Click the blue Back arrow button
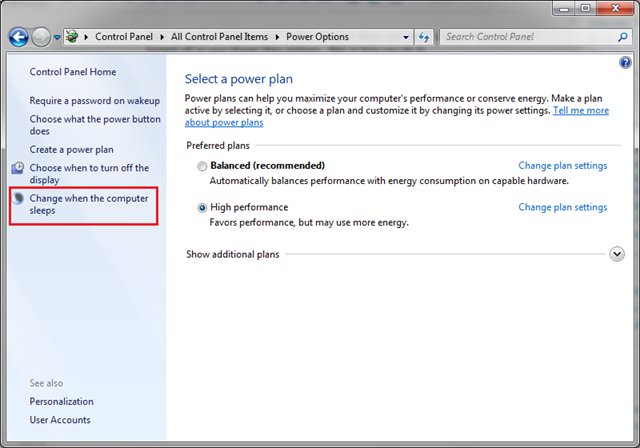Screen dimensions: 640x448 pos(19,38)
